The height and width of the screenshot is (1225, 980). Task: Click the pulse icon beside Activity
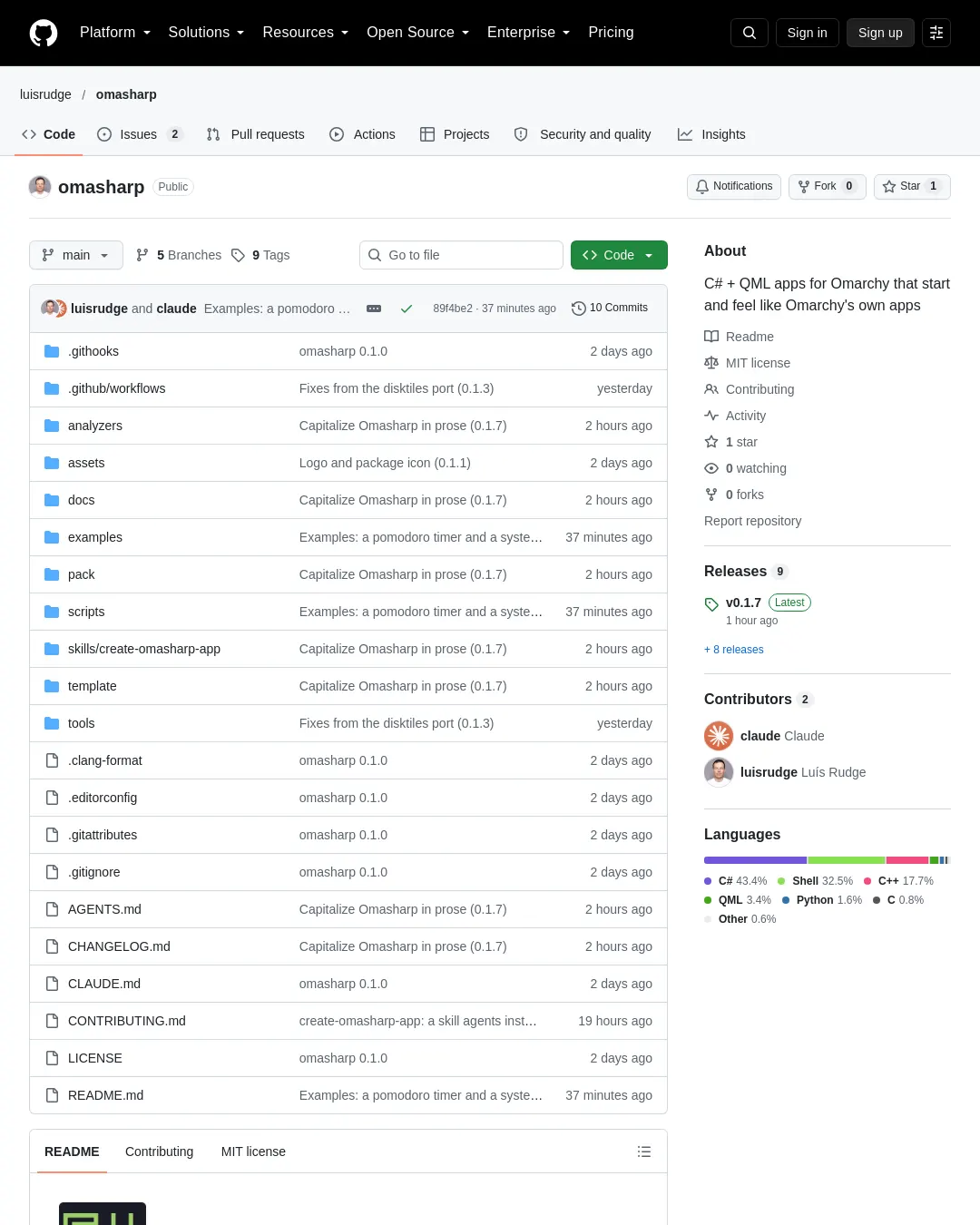[x=711, y=416]
